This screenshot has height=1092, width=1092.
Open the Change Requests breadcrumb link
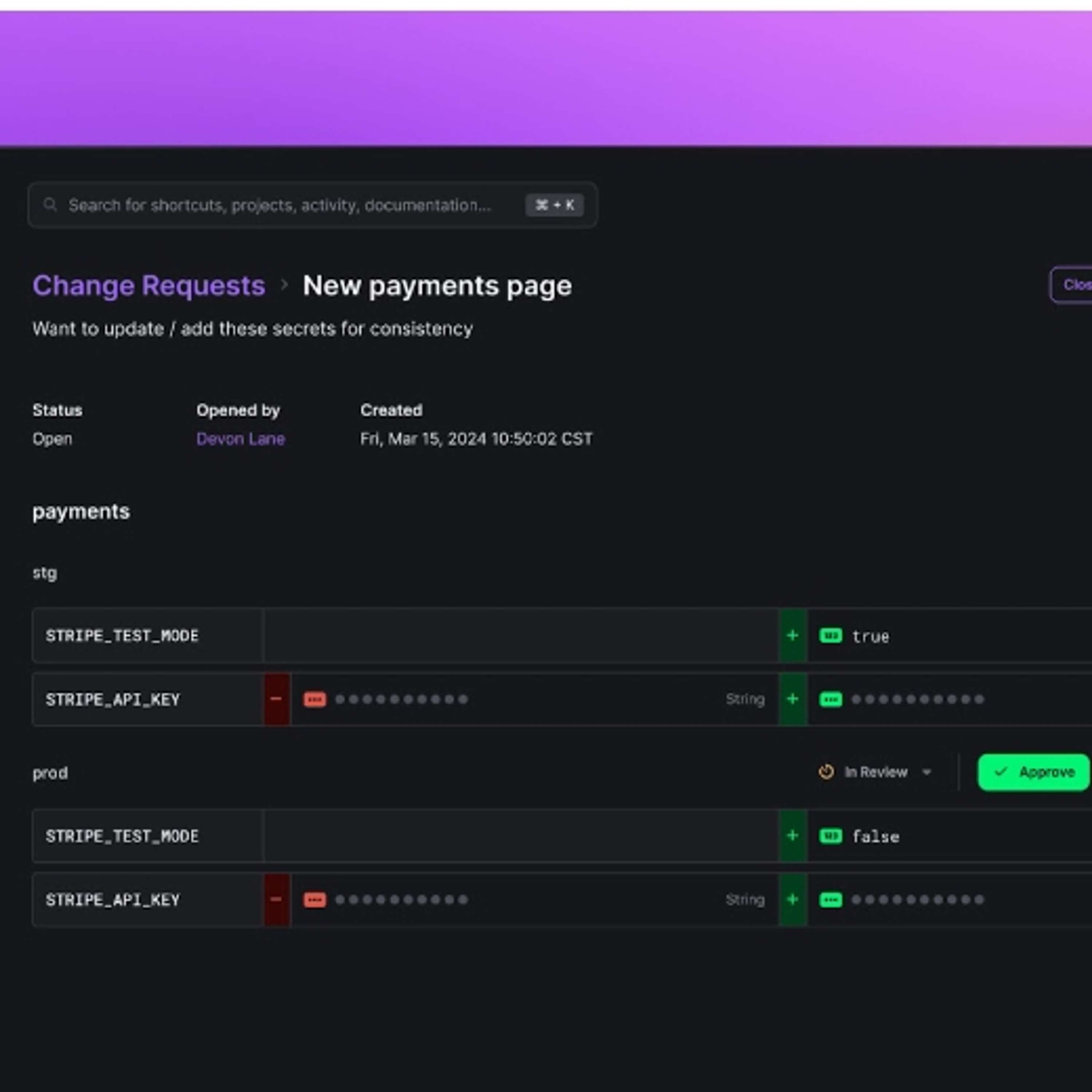point(149,285)
